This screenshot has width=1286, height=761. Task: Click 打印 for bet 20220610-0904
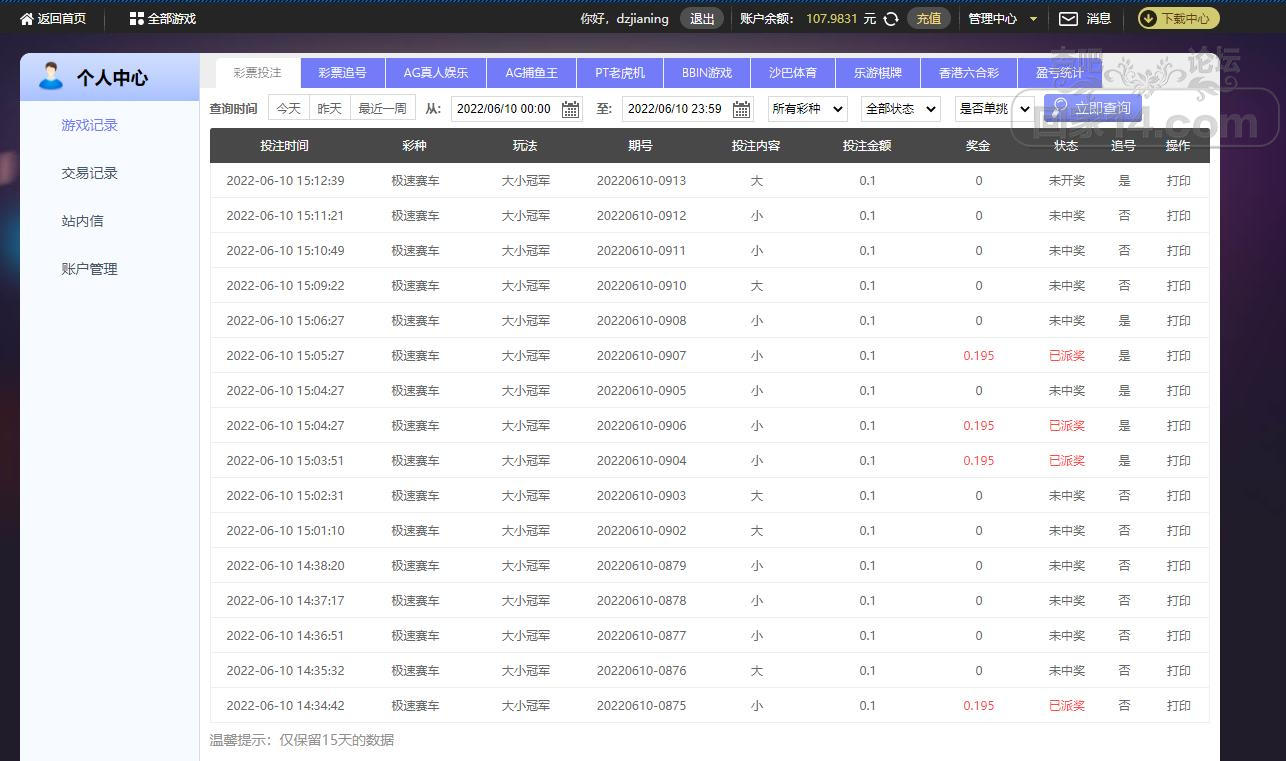pos(1178,461)
